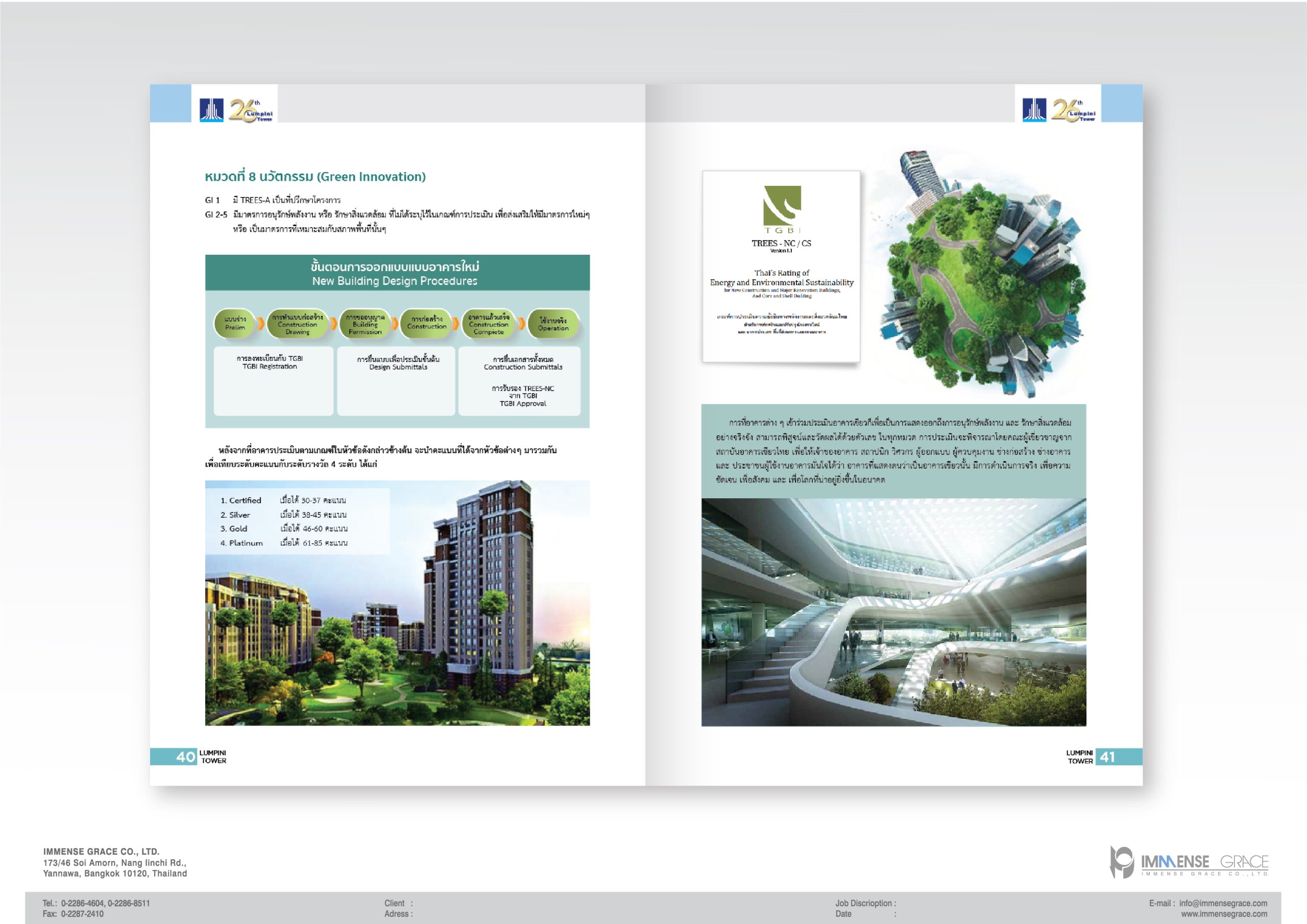Select the Prelim oval step
This screenshot has width=1307, height=924.
pos(235,323)
